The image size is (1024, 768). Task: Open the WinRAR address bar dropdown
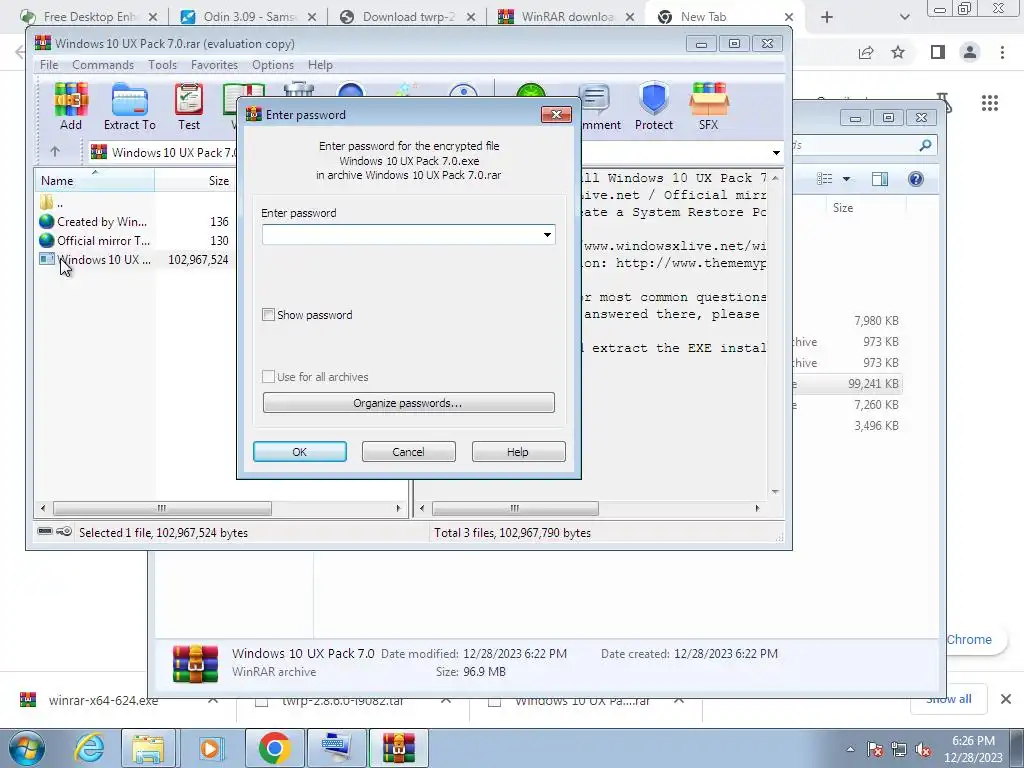776,152
